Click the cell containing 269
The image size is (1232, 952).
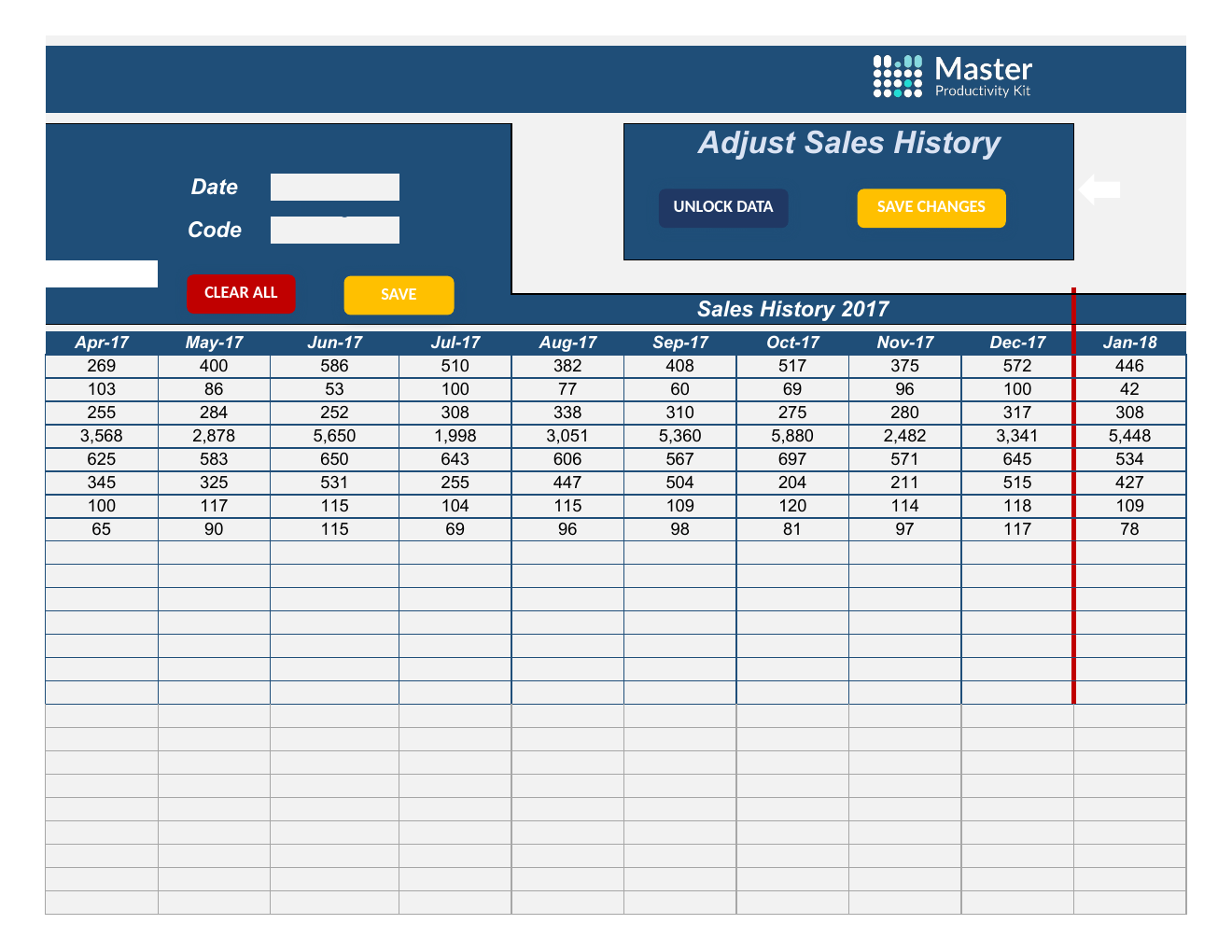pyautogui.click(x=102, y=366)
